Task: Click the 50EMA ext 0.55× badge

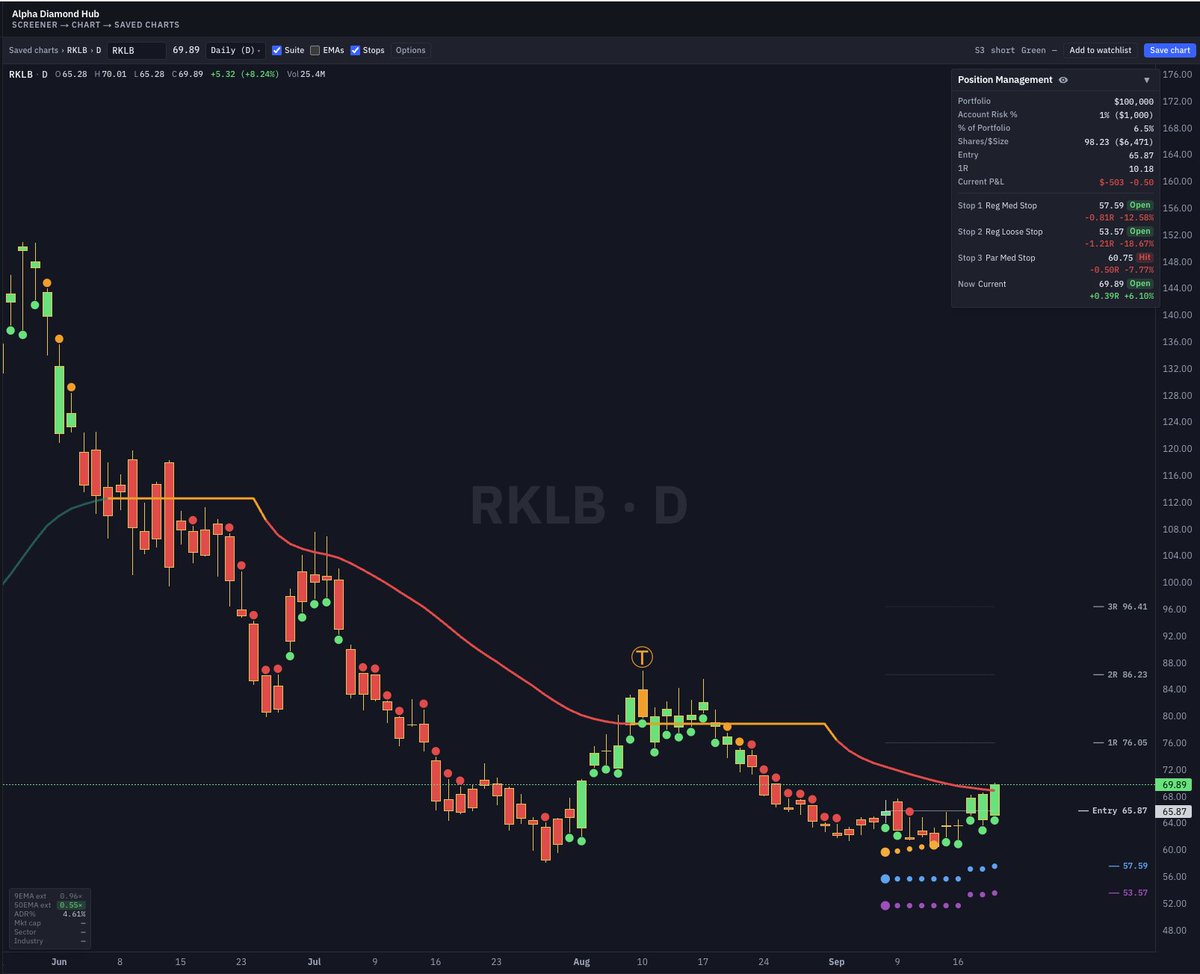Action: point(71,904)
